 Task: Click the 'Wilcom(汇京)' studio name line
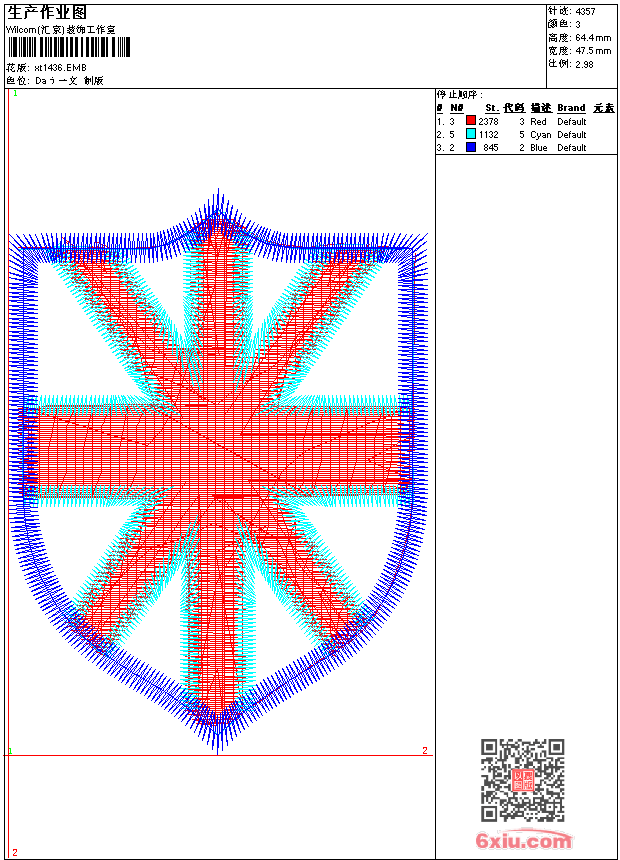(x=60, y=30)
